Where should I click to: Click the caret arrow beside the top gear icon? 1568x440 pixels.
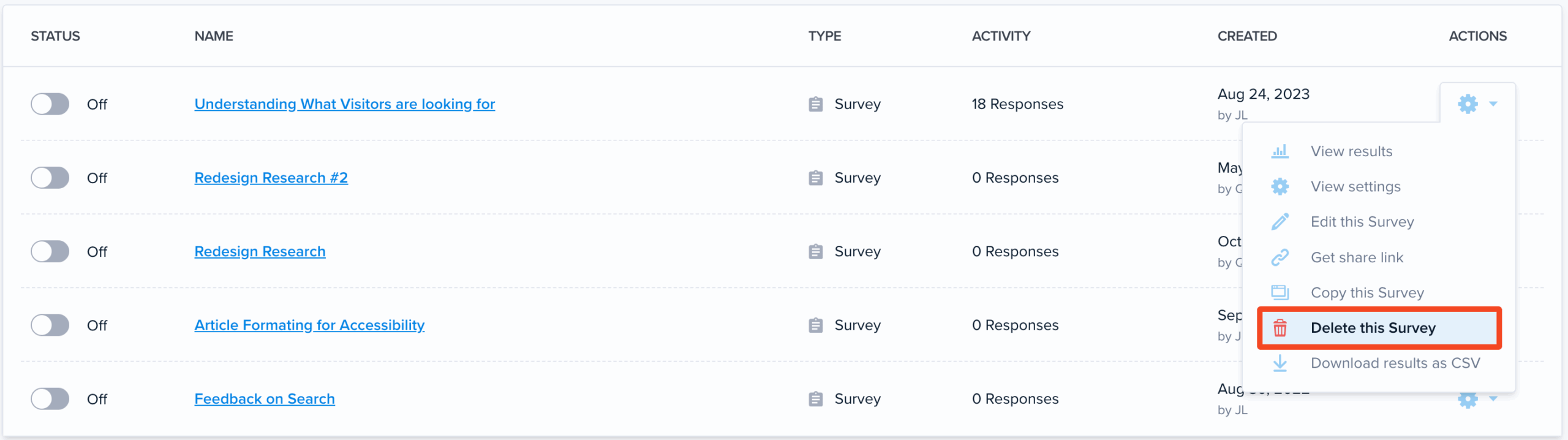tap(1493, 104)
